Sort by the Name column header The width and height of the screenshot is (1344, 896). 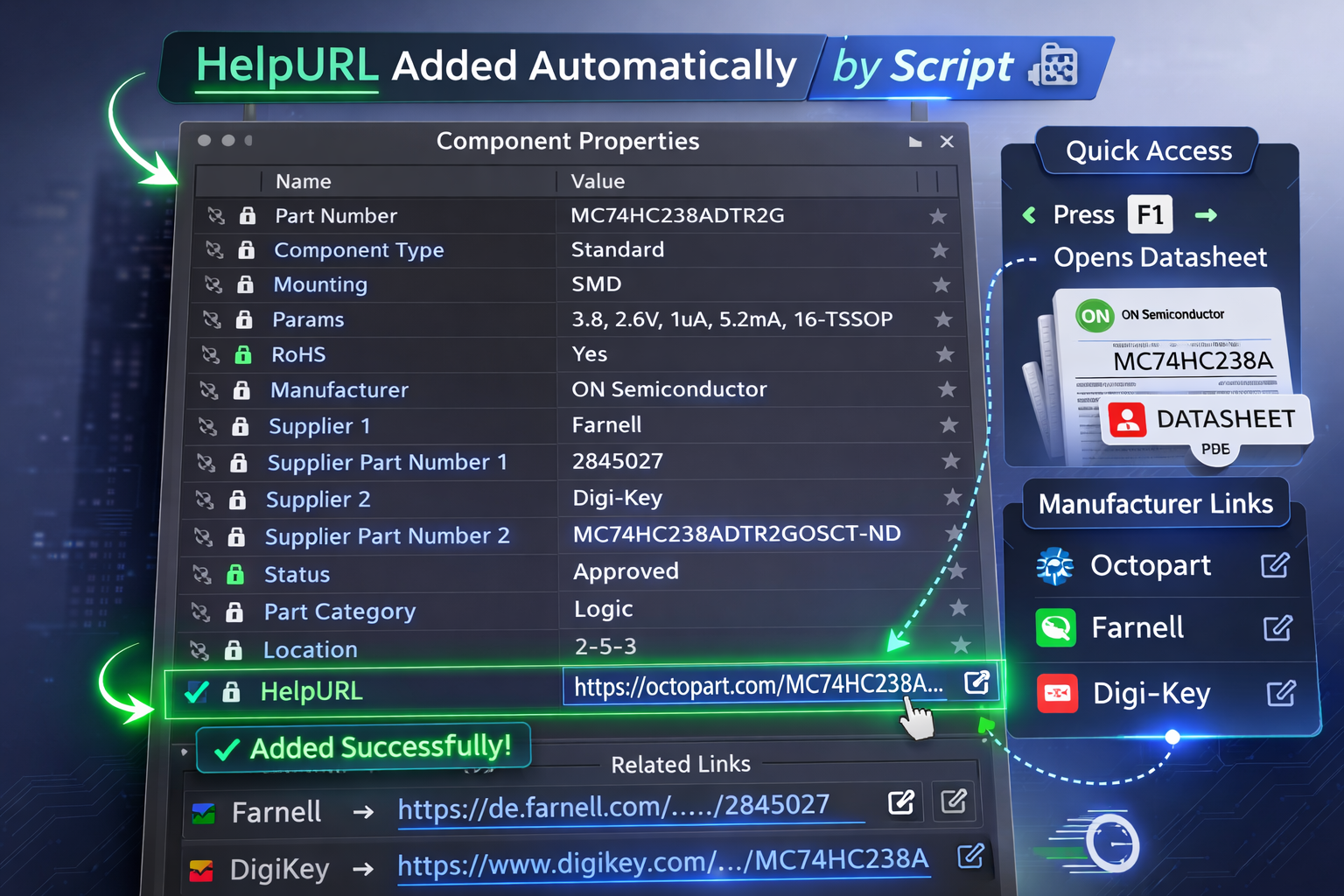pyautogui.click(x=303, y=181)
